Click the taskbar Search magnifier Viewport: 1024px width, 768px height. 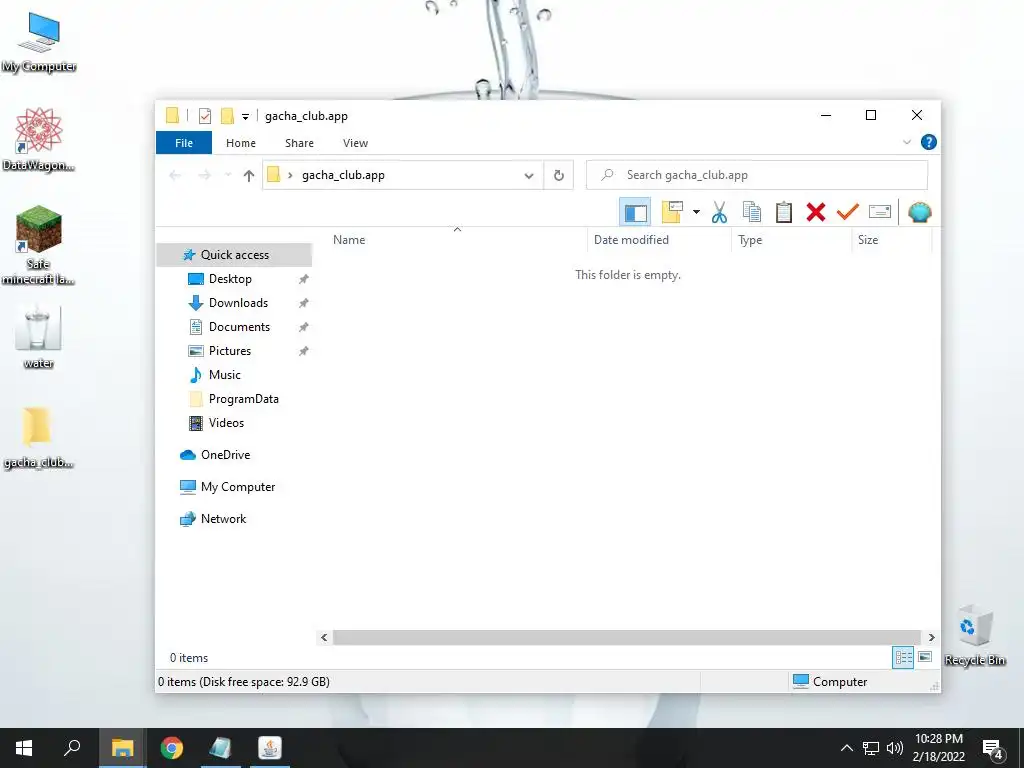(x=72, y=748)
